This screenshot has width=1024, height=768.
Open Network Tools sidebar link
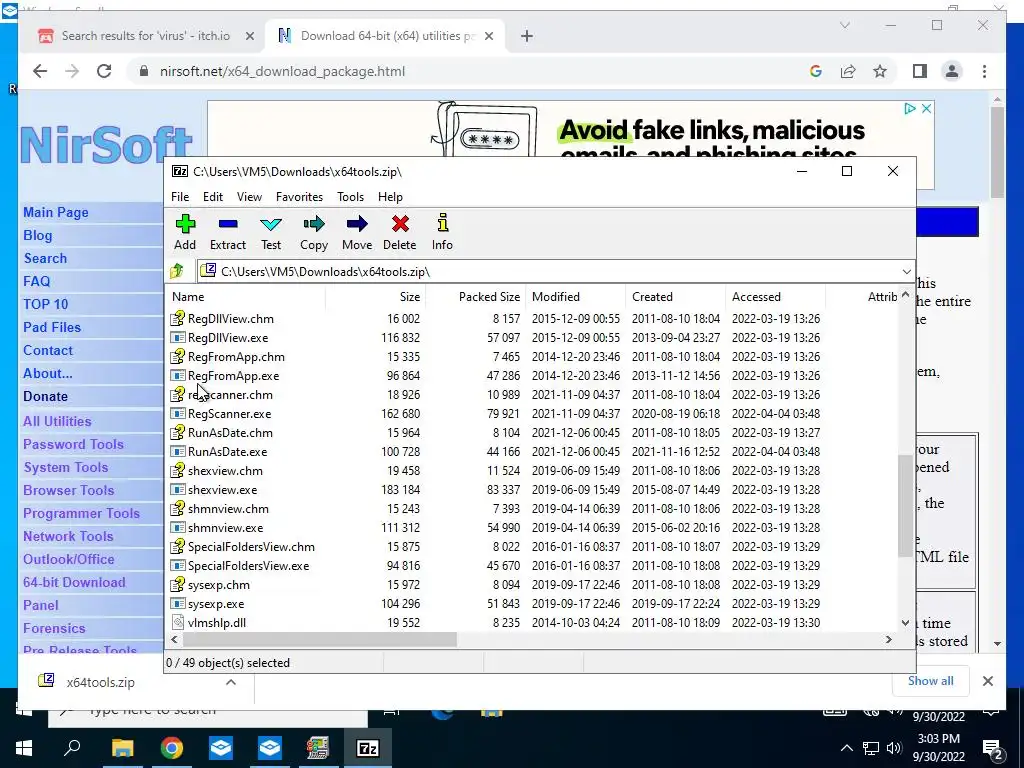pos(68,536)
